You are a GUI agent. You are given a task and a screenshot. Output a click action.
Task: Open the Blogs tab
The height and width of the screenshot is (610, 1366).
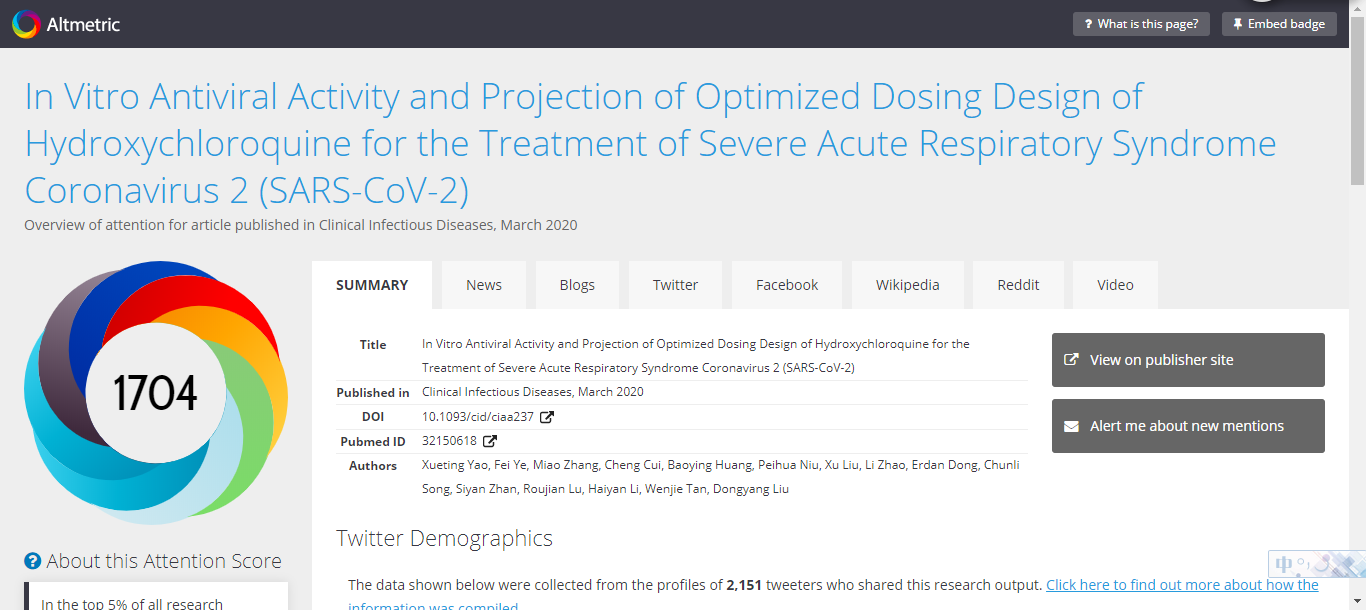pyautogui.click(x=577, y=285)
